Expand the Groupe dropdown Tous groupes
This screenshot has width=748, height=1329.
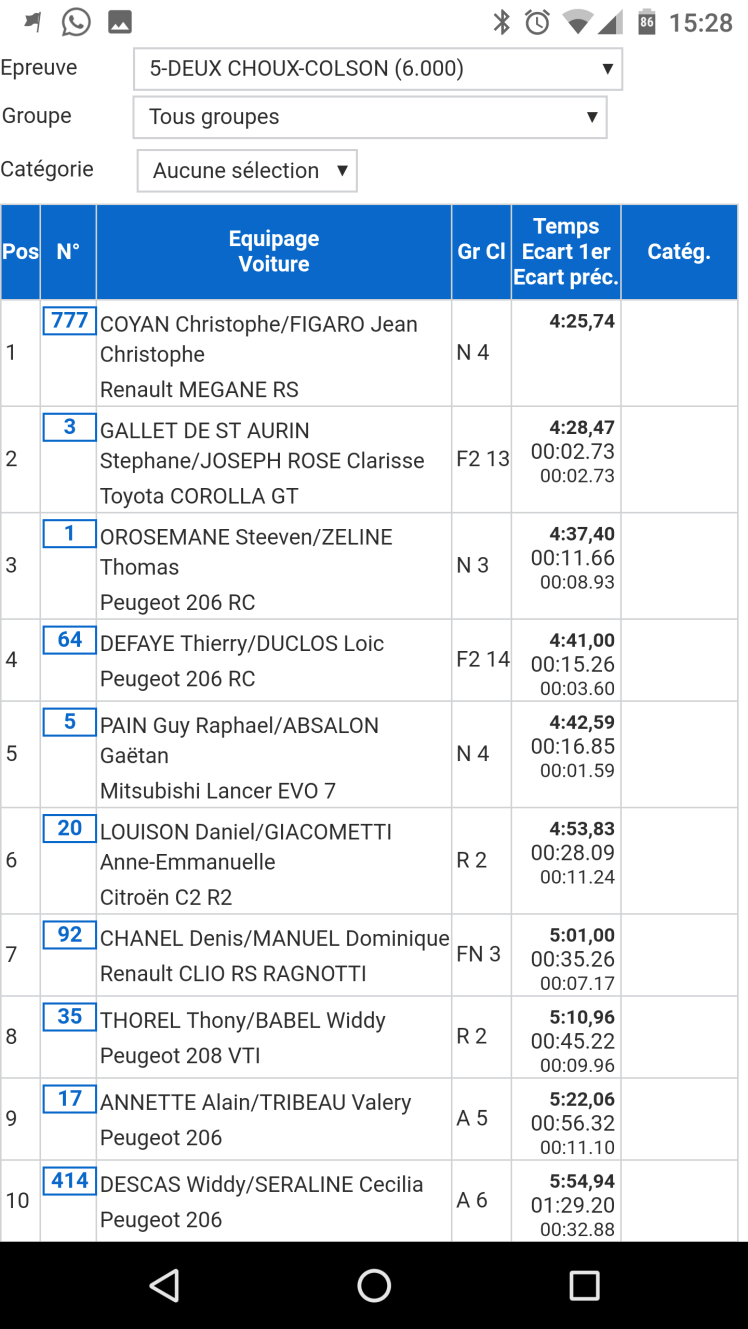point(370,117)
